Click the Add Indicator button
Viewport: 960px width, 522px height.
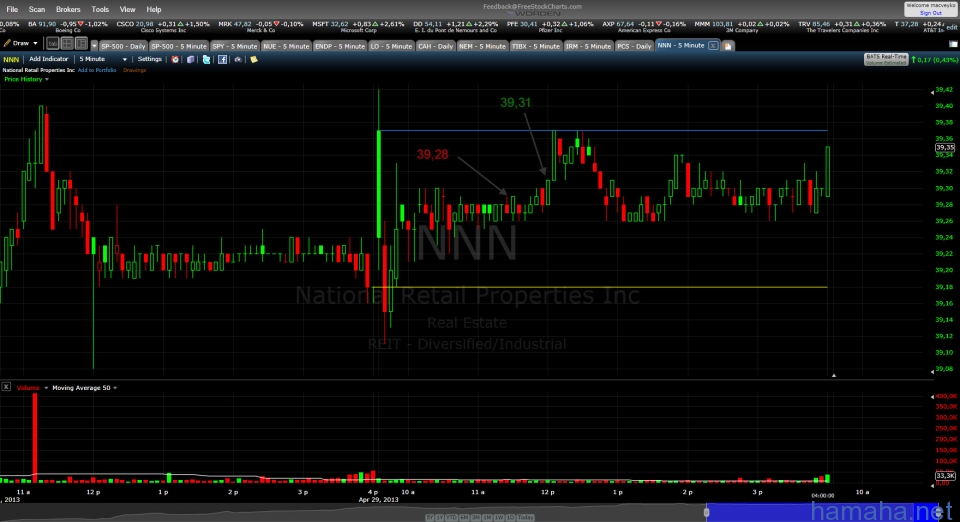click(48, 59)
